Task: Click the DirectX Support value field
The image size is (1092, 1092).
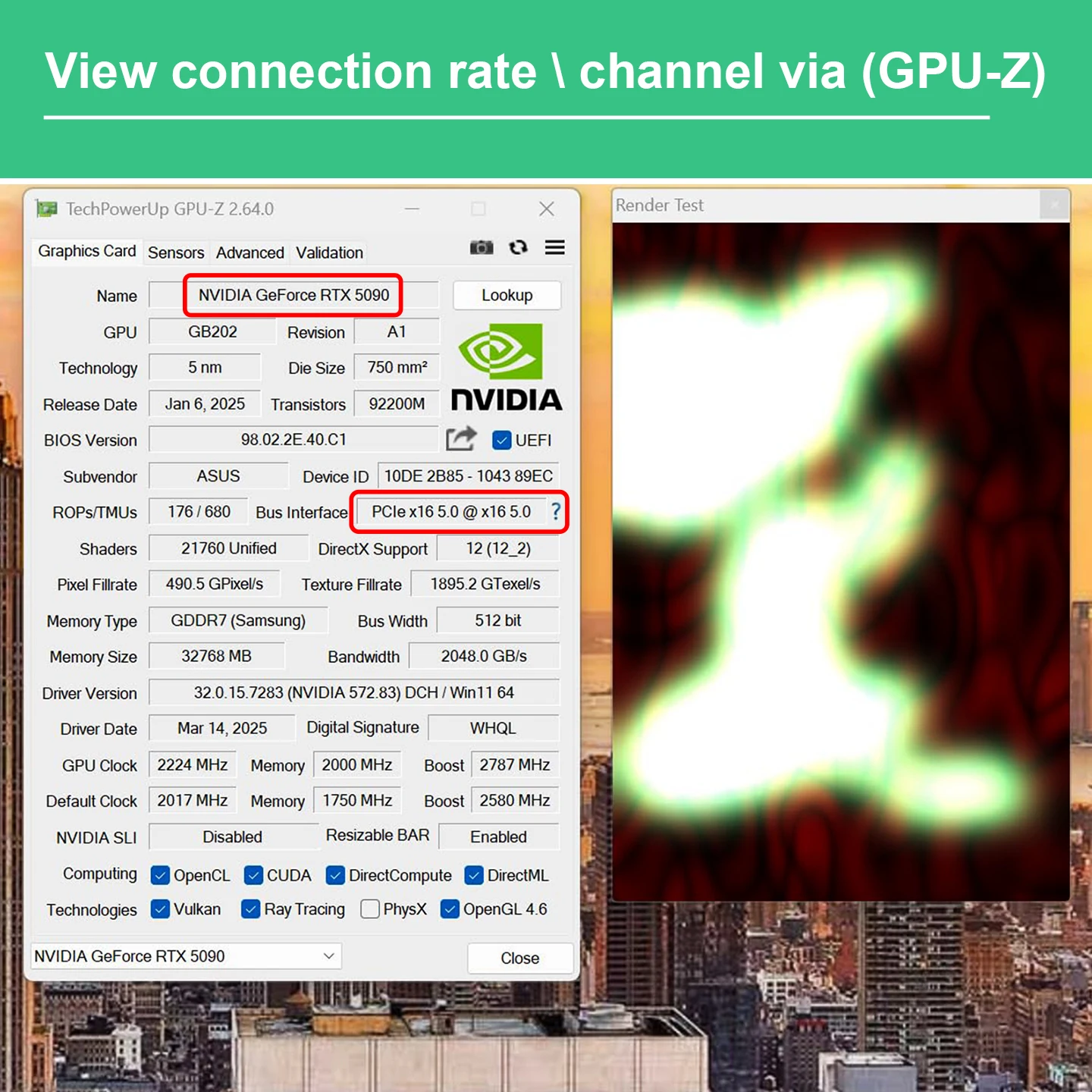Action: (x=498, y=548)
